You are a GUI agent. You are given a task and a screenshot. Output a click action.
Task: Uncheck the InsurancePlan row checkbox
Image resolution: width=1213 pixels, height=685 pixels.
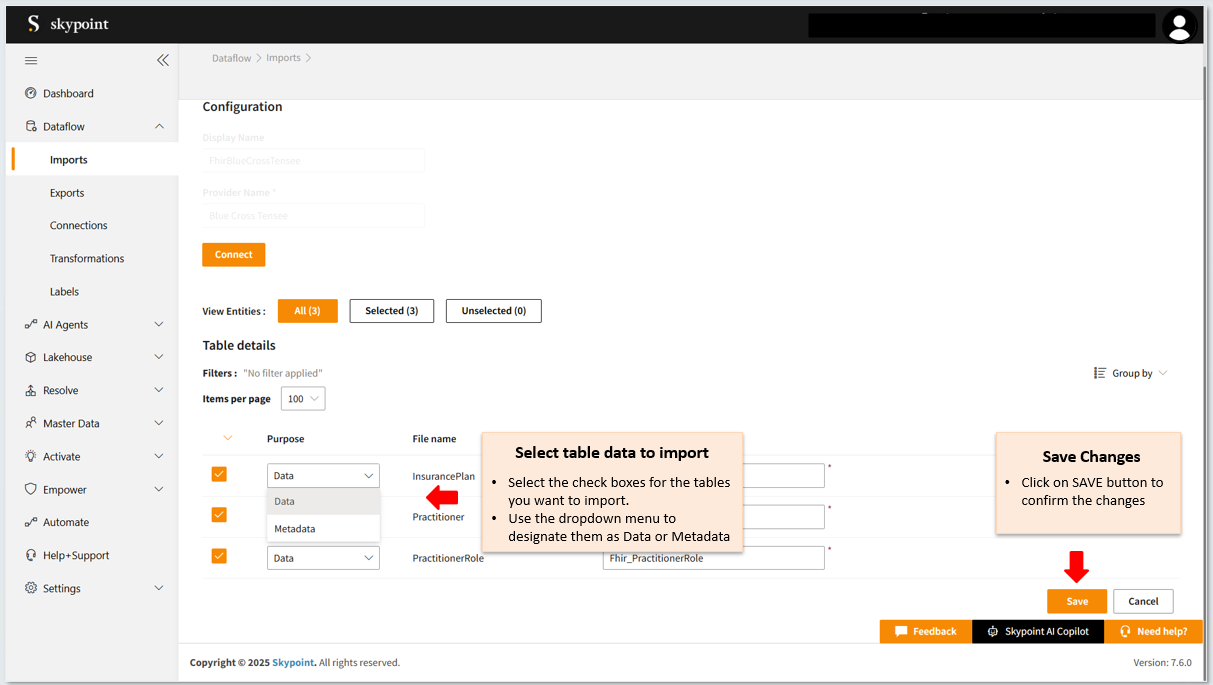point(219,474)
